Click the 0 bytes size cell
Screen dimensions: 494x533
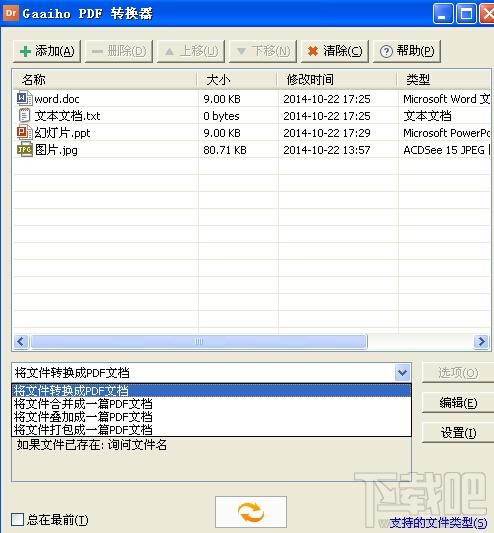(x=221, y=116)
